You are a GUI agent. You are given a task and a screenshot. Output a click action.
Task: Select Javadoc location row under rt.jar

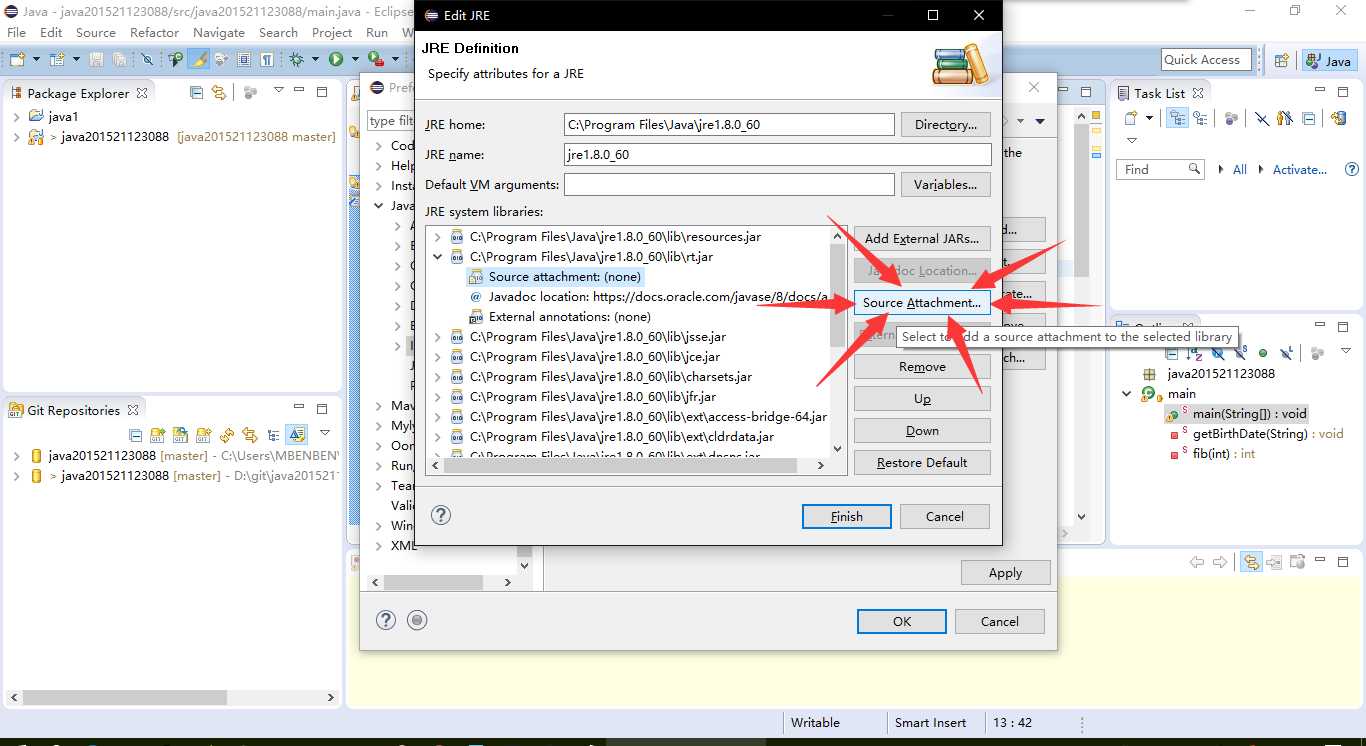648,296
